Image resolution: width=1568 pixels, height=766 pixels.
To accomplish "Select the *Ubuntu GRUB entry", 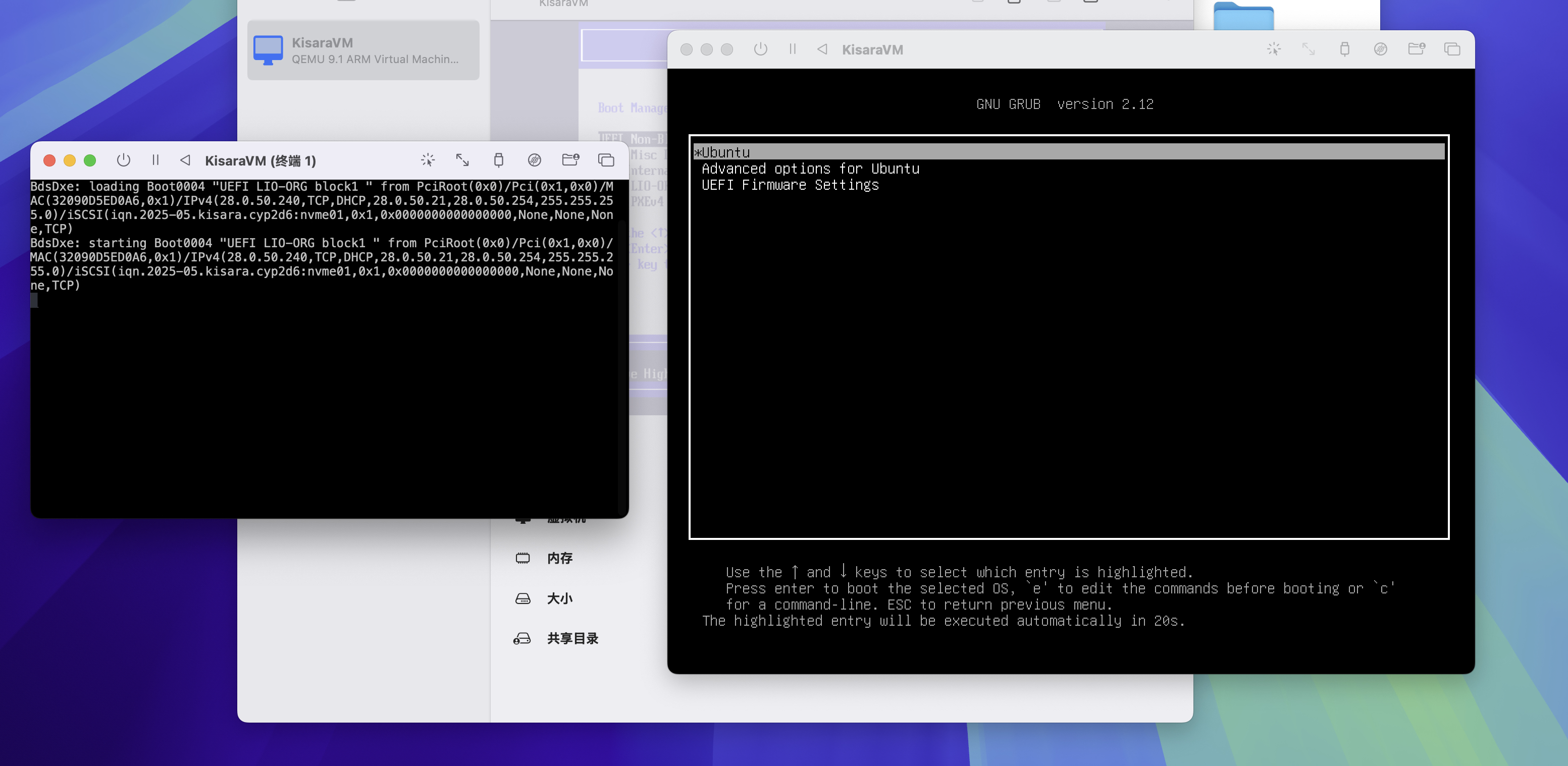I will pos(1069,152).
